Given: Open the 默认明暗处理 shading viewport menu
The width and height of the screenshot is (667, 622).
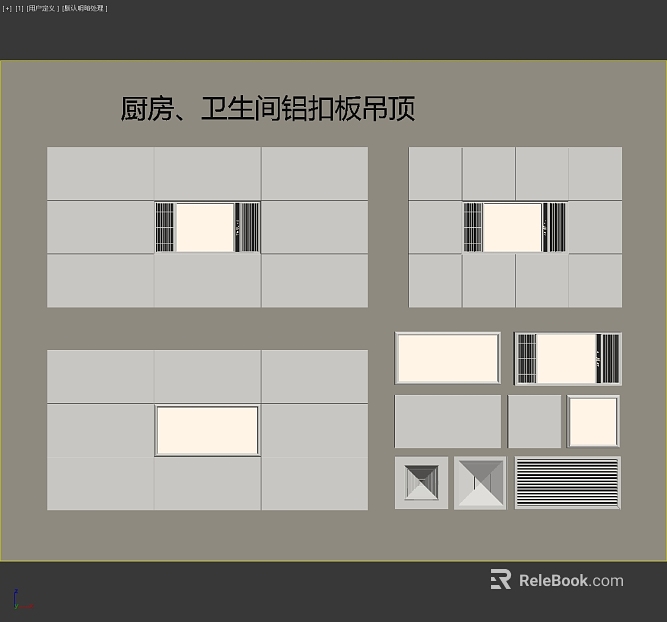Looking at the screenshot, I should pos(85,9).
